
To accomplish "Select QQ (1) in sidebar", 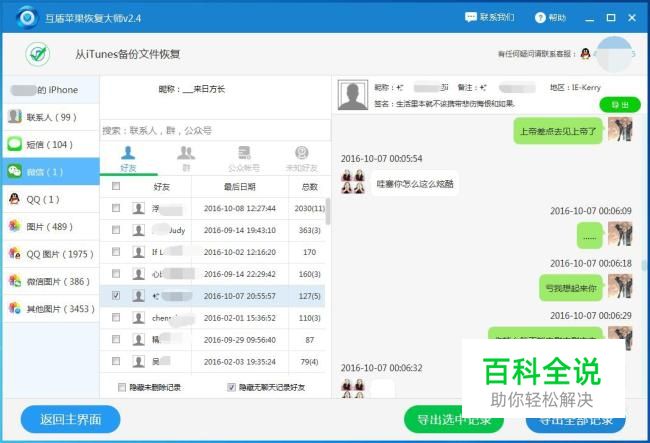I will pyautogui.click(x=51, y=199).
